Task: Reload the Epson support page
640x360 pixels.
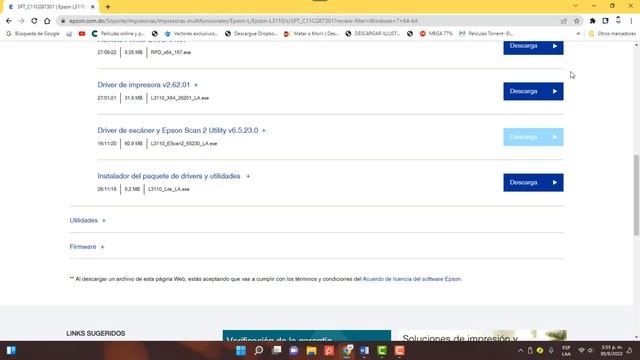Action: [x=34, y=21]
